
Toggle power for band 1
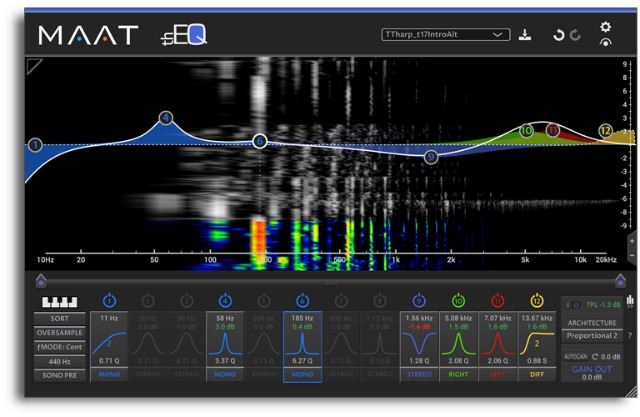pyautogui.click(x=109, y=301)
